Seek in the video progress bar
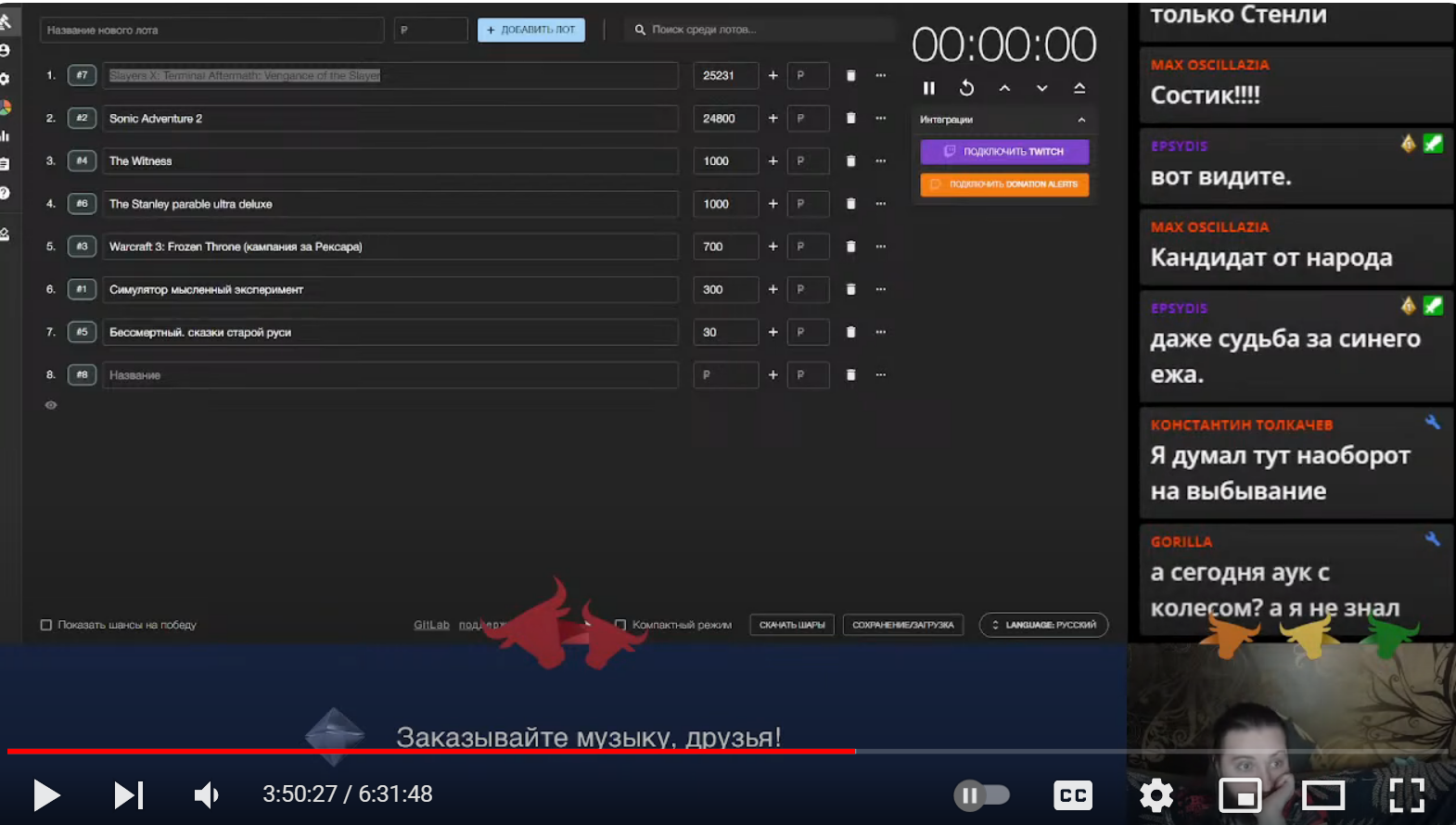The width and height of the screenshot is (1456, 825). 727,751
